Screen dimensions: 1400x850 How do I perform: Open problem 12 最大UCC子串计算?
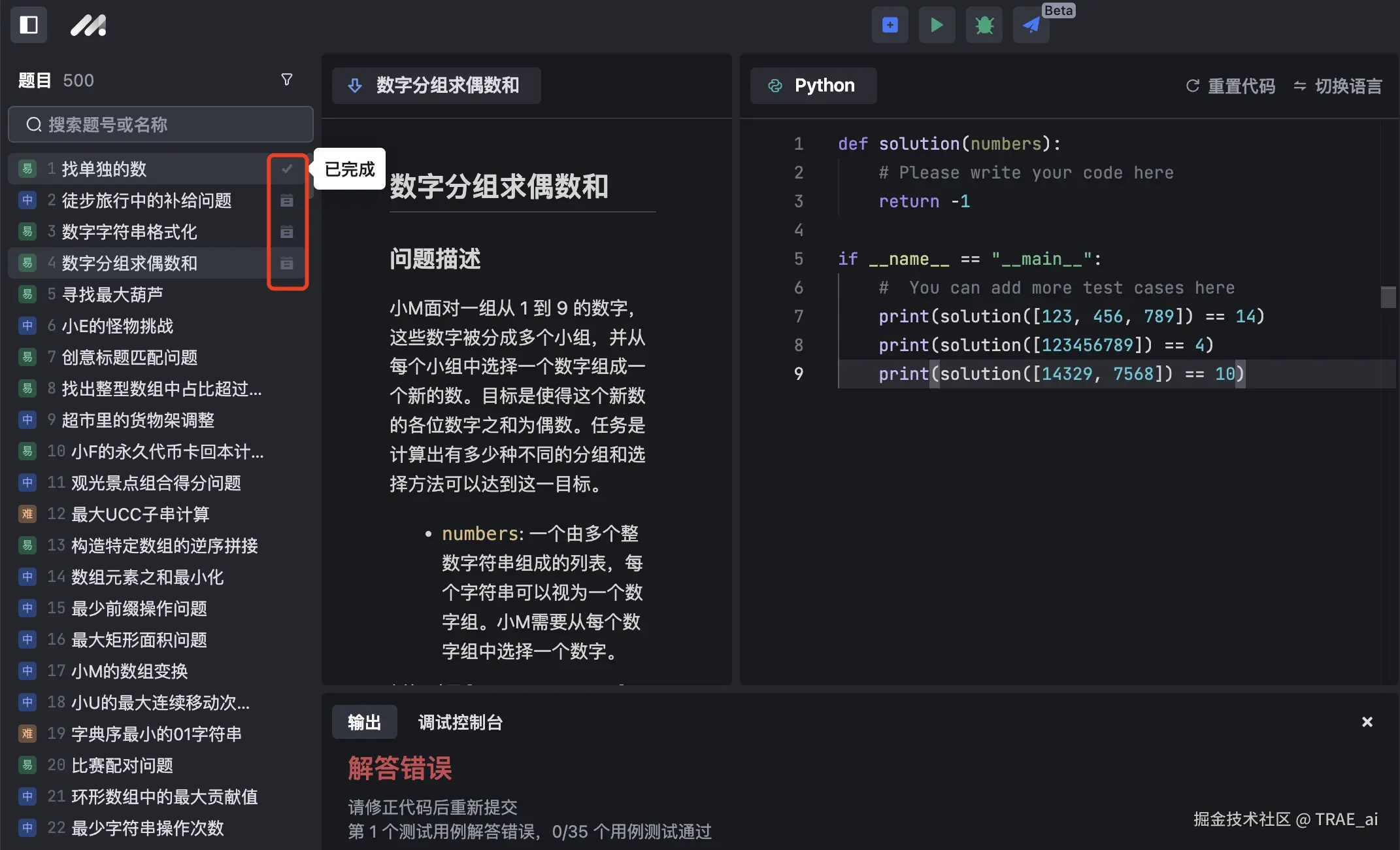[x=140, y=514]
